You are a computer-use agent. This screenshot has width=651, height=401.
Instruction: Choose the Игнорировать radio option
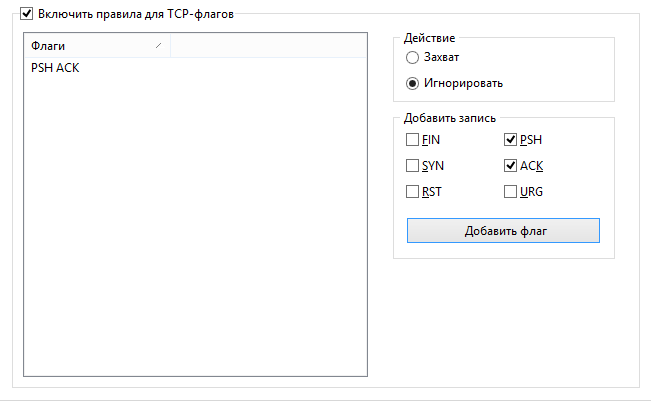(x=412, y=83)
